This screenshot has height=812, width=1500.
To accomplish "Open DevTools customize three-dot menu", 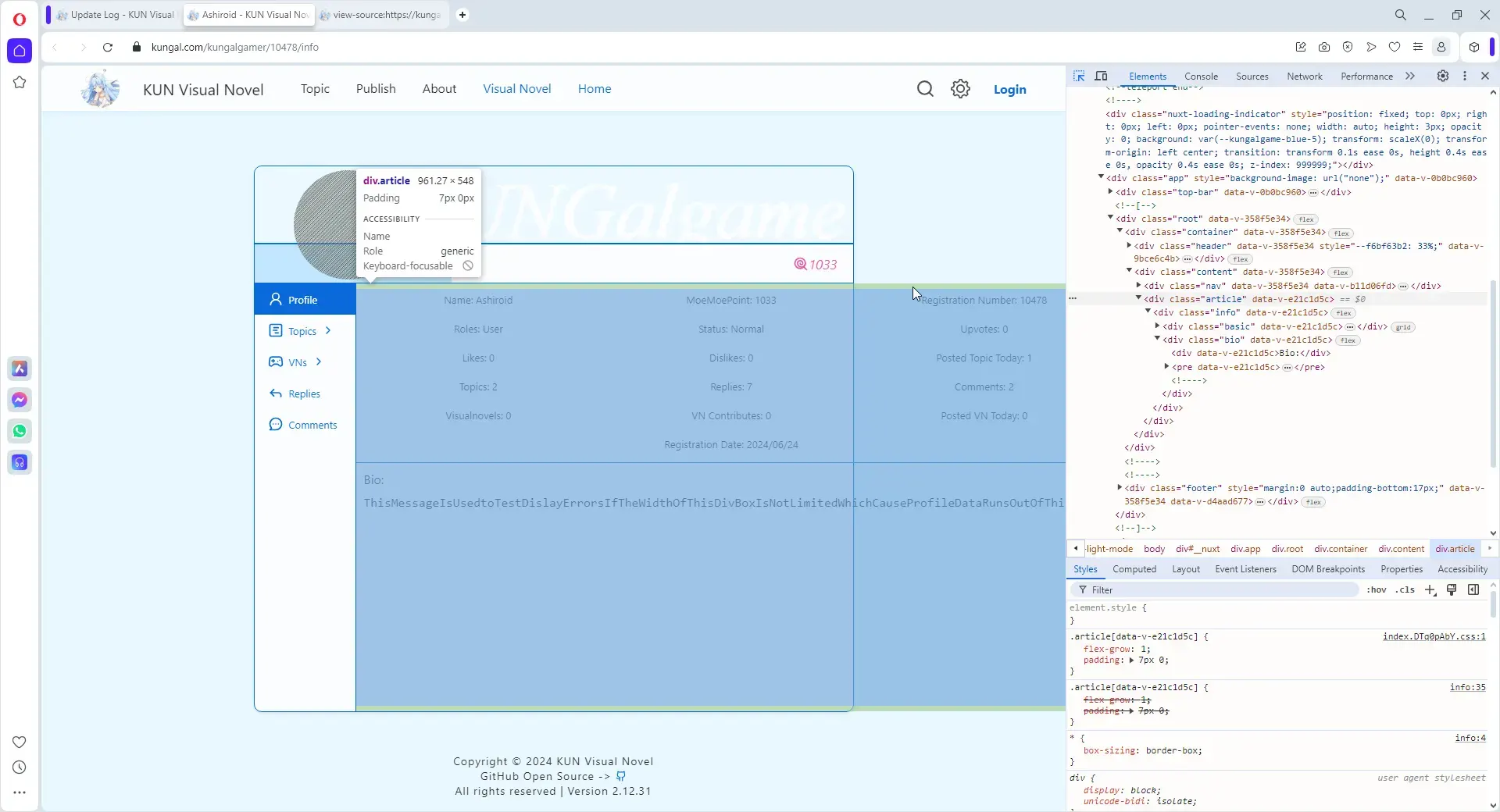I will point(1465,76).
